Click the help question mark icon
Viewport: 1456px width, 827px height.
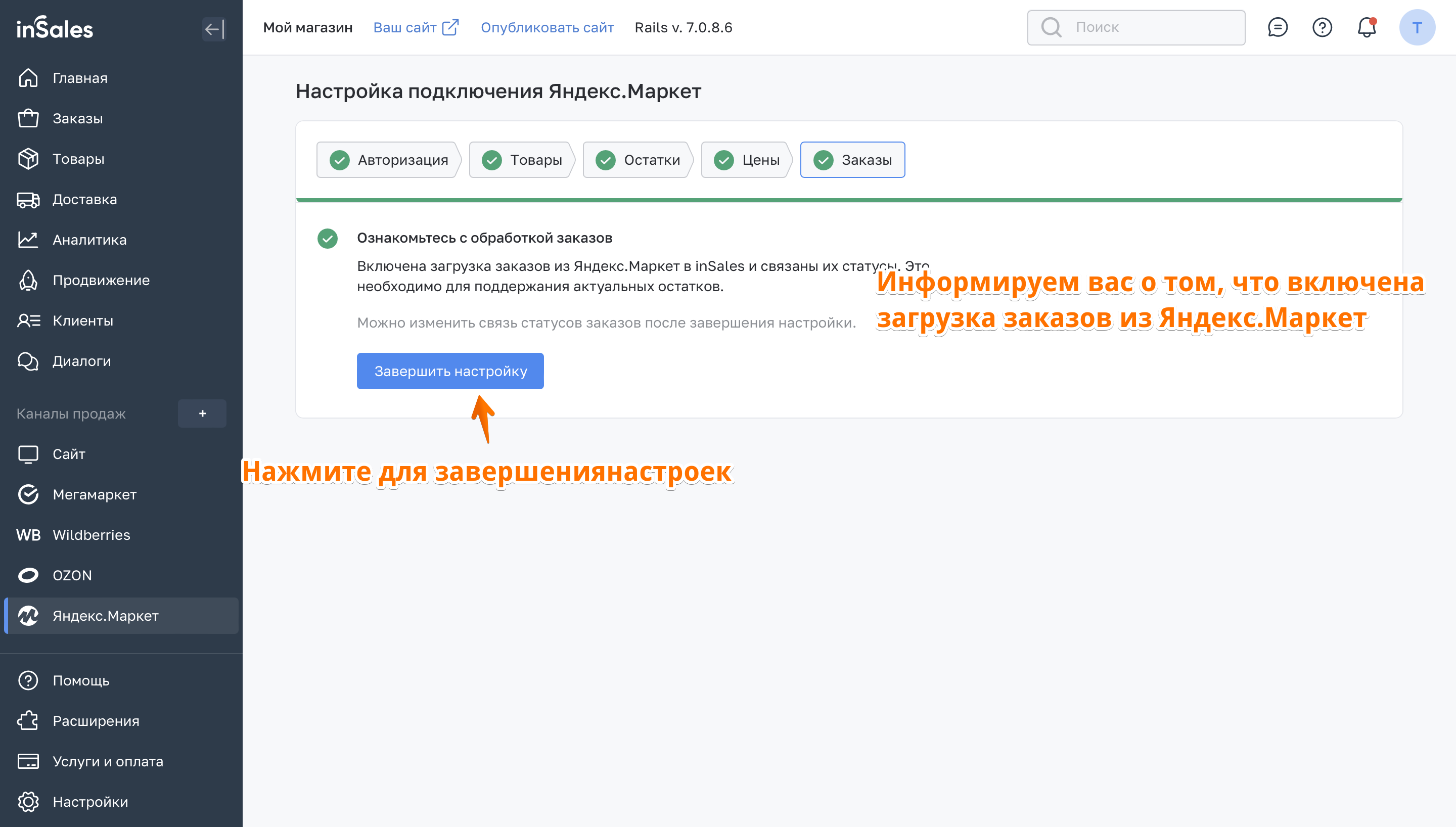coord(1322,27)
